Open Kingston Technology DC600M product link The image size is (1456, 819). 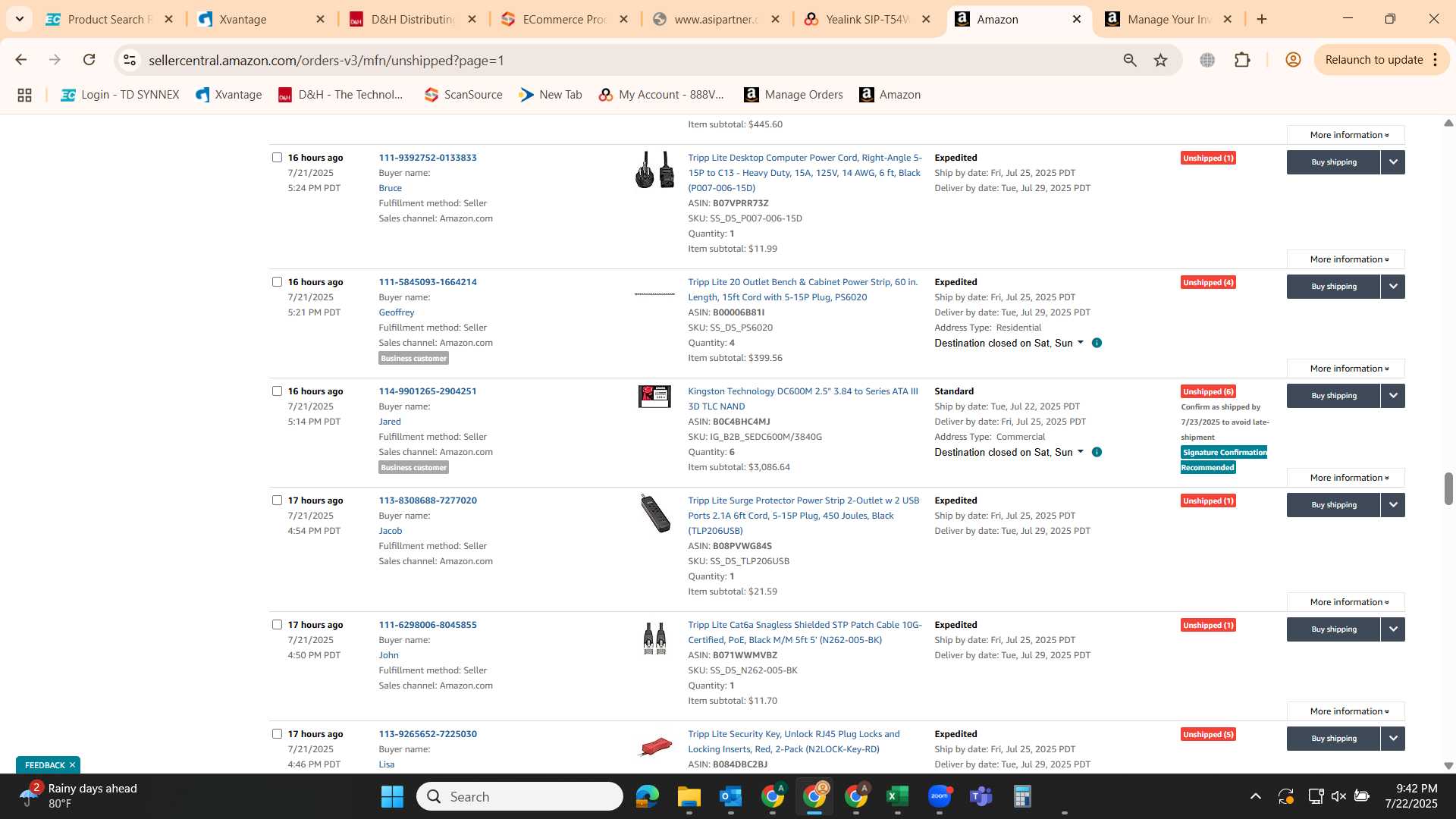[x=803, y=399]
